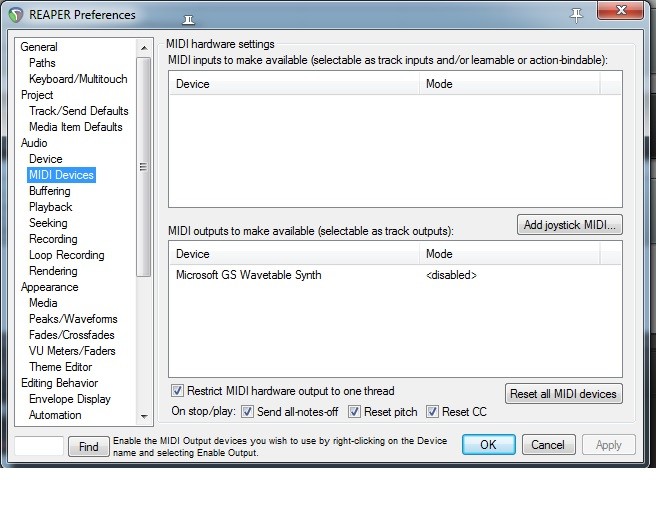Click the category list scrollbar thumb
The image size is (656, 532).
(144, 167)
